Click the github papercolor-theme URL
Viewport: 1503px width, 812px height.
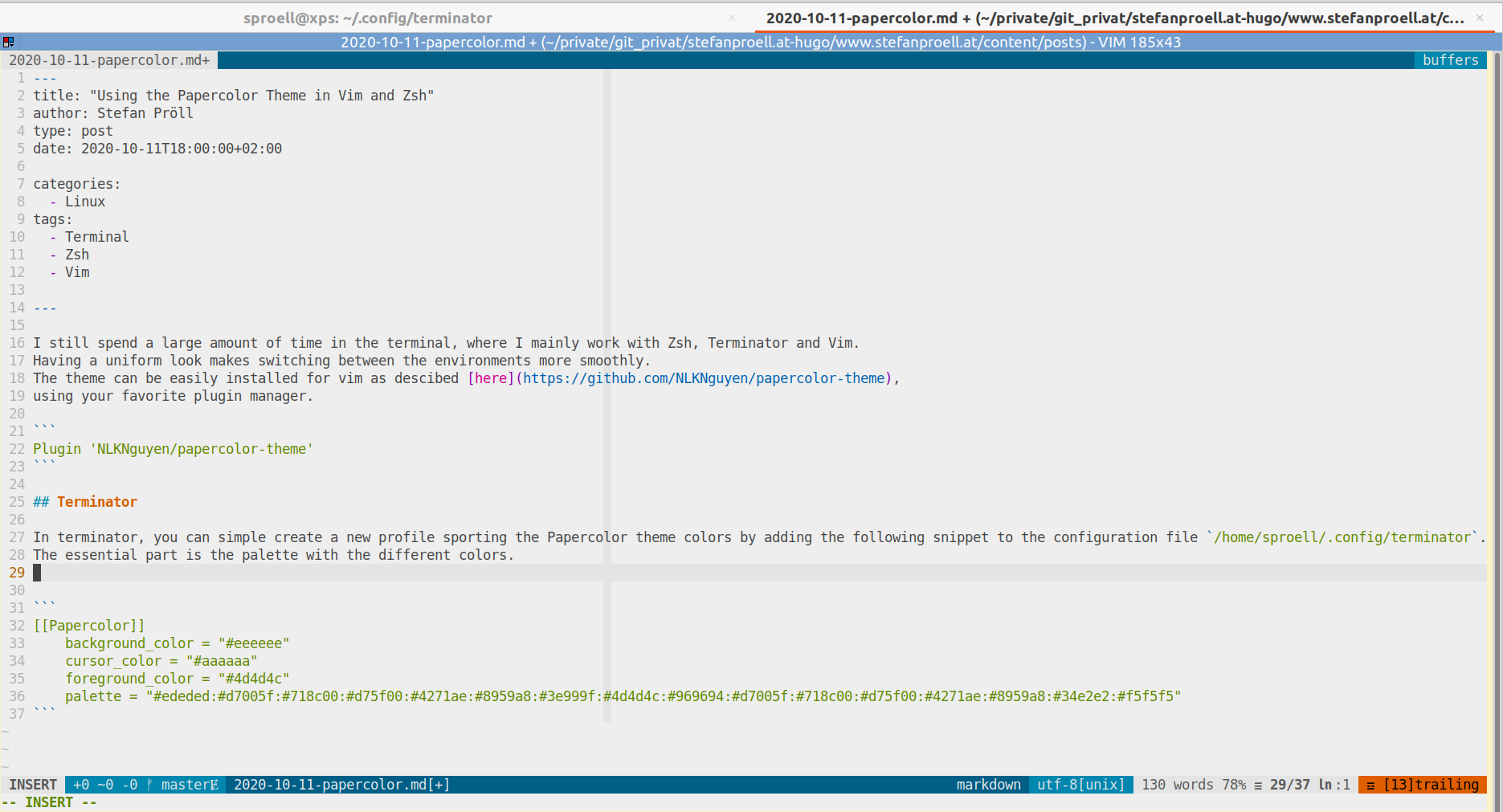[704, 378]
